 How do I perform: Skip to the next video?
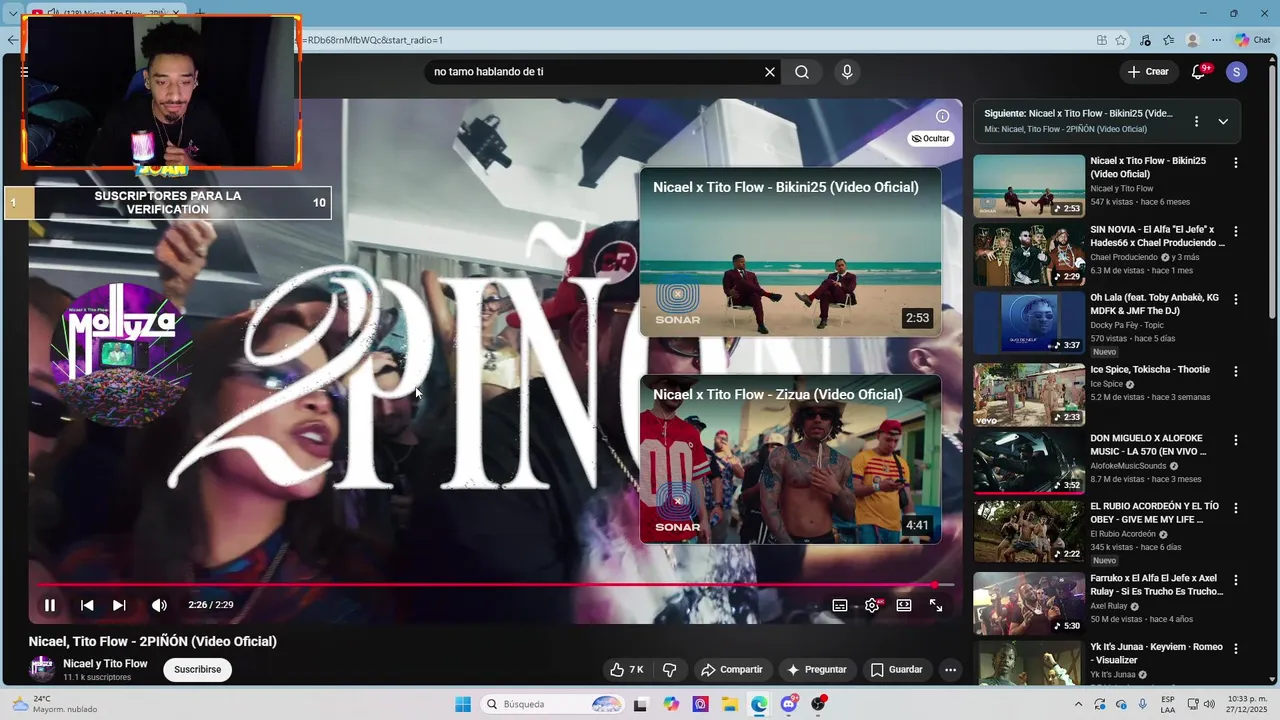(119, 605)
